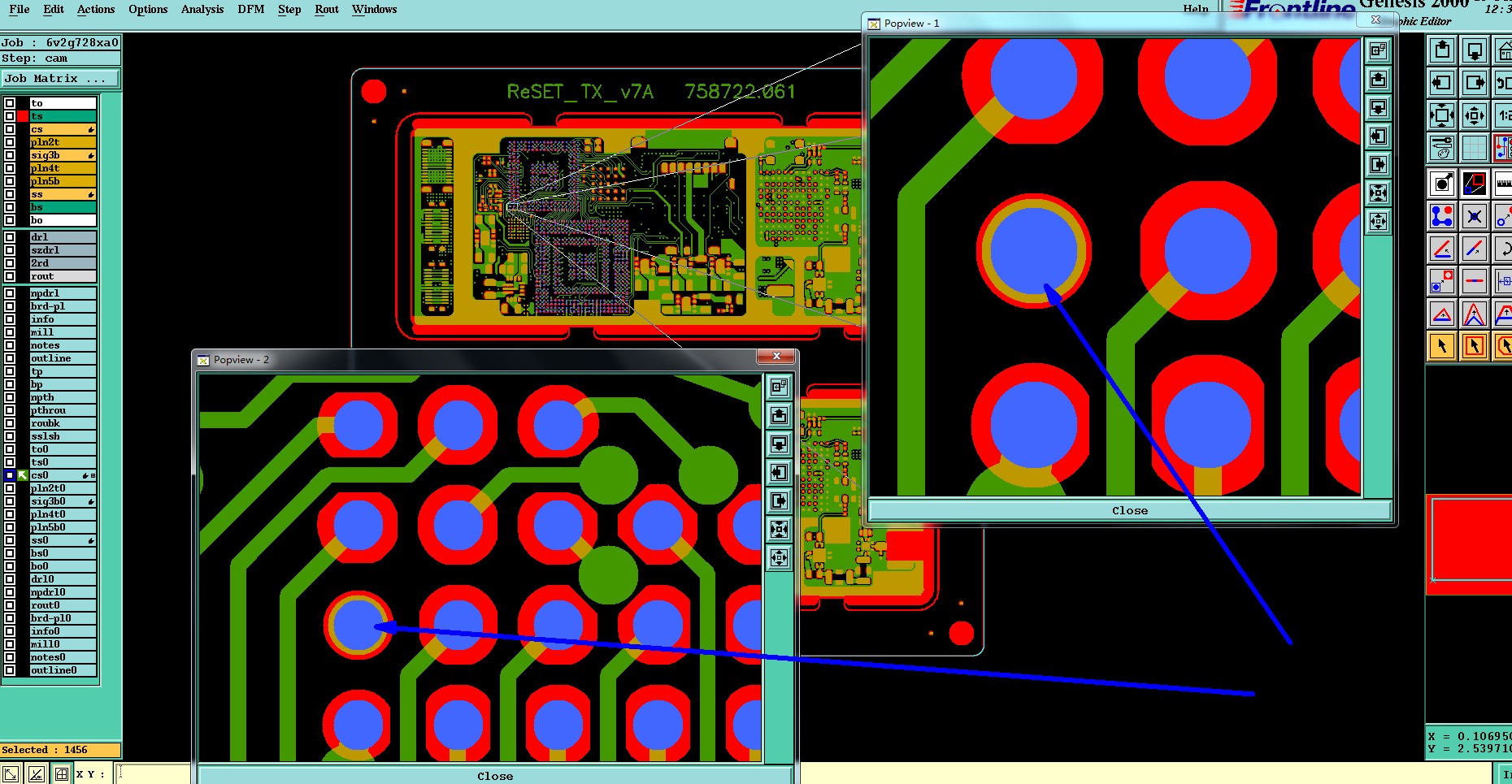Image resolution: width=1512 pixels, height=784 pixels.
Task: Select the blue X delete point tool
Action: click(1474, 216)
